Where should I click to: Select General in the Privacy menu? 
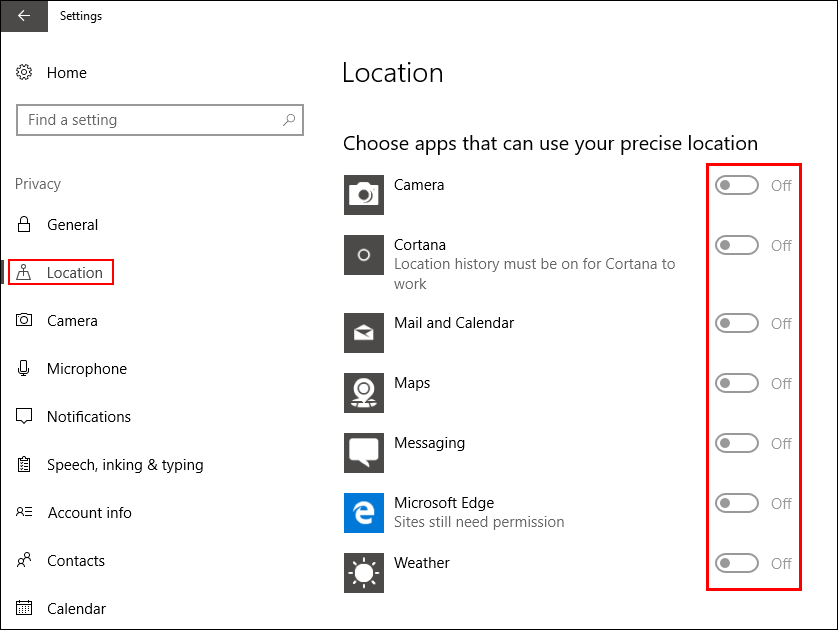click(73, 225)
